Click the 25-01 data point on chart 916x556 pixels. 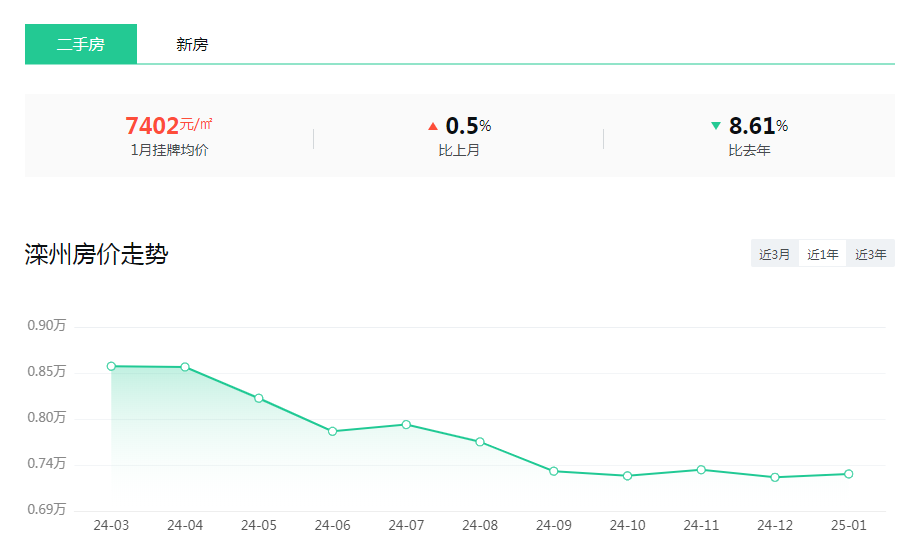point(848,474)
